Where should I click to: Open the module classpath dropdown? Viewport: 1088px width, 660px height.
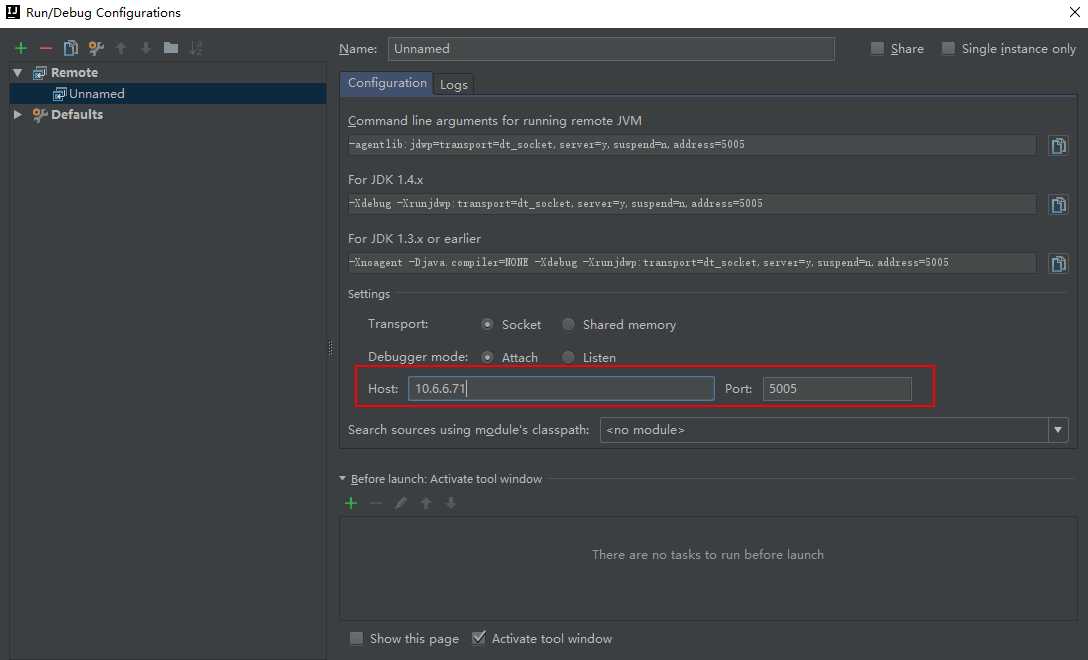[x=1058, y=430]
